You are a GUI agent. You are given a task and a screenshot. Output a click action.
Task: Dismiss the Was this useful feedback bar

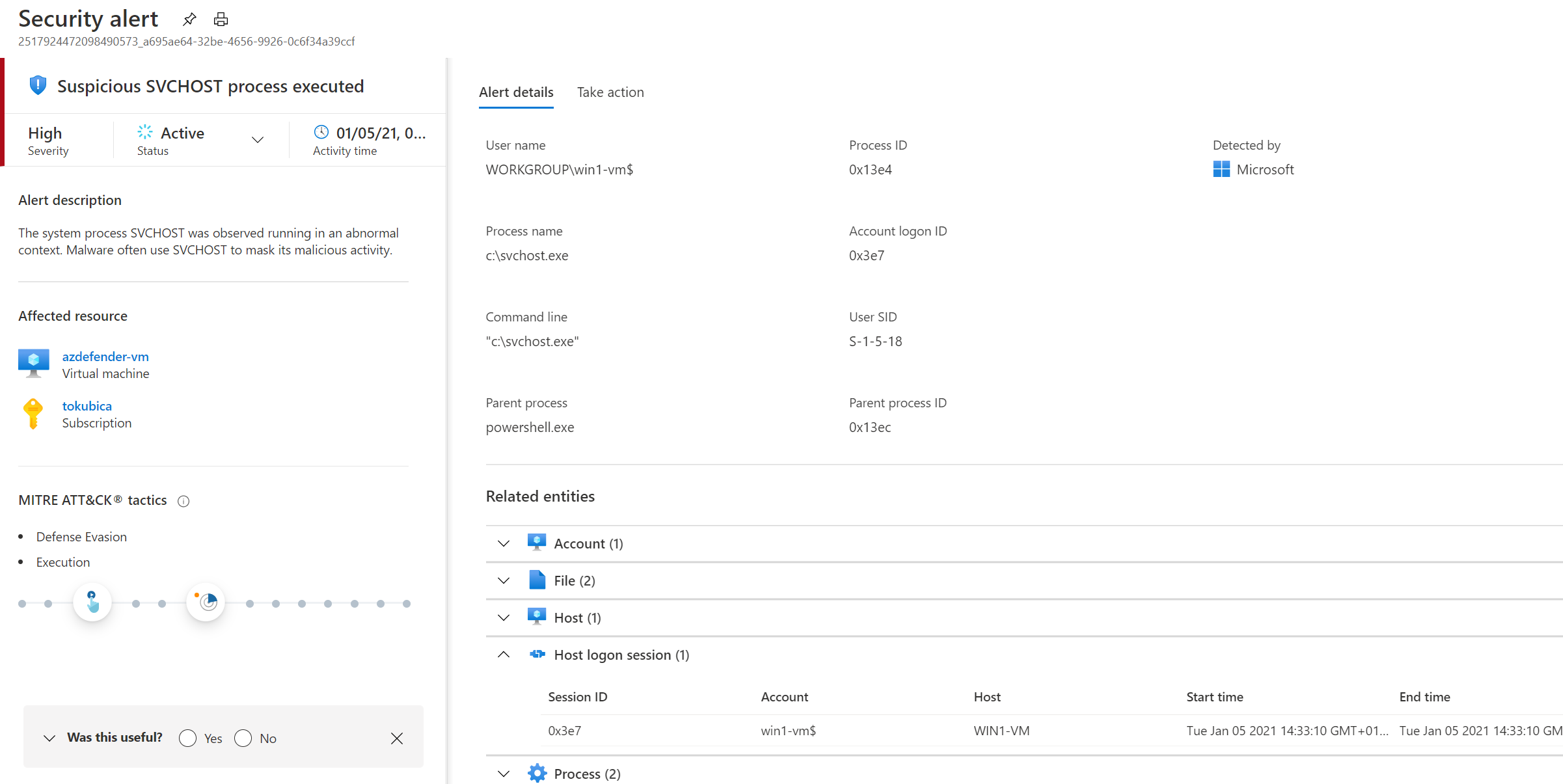click(397, 738)
